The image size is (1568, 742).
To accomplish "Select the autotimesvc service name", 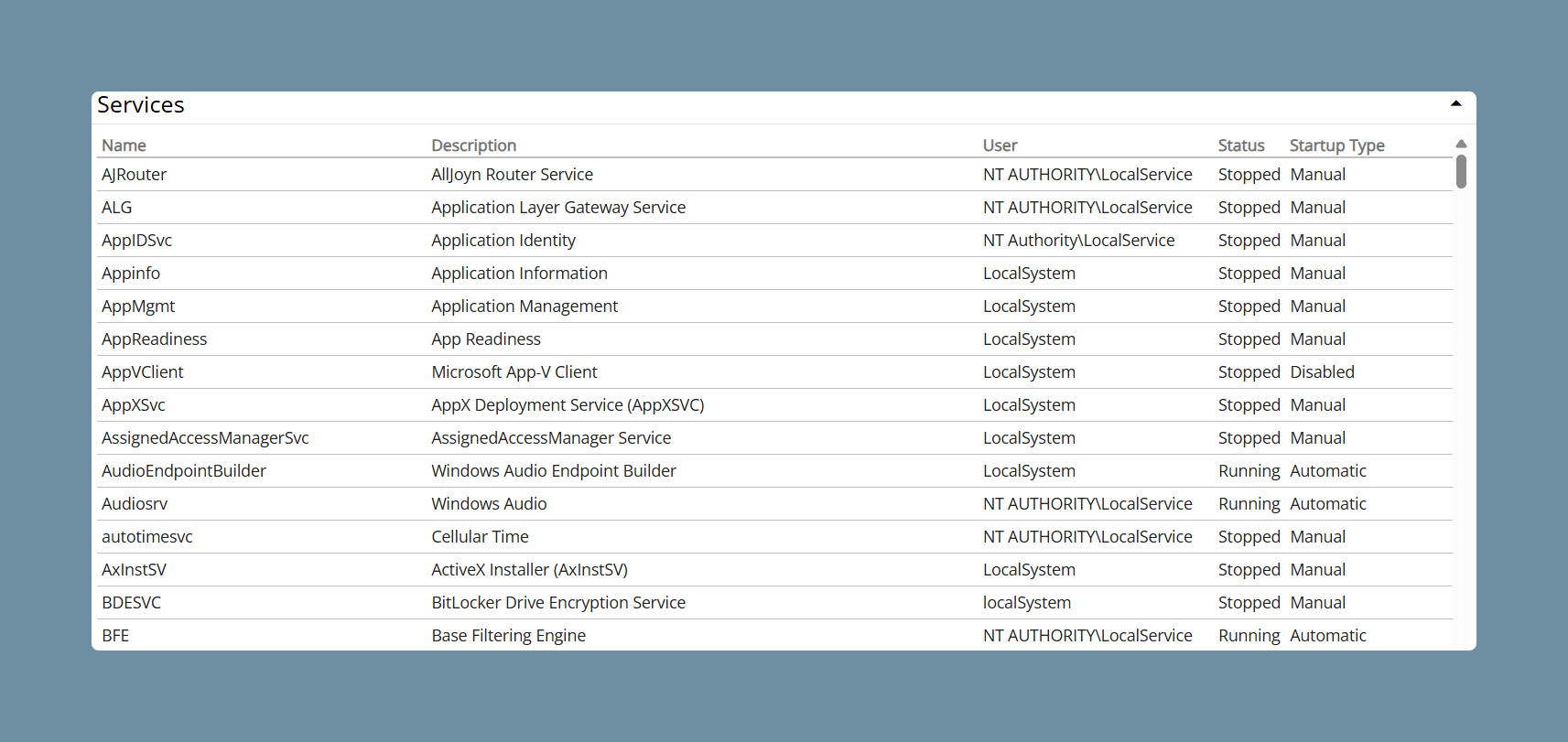I will (147, 537).
